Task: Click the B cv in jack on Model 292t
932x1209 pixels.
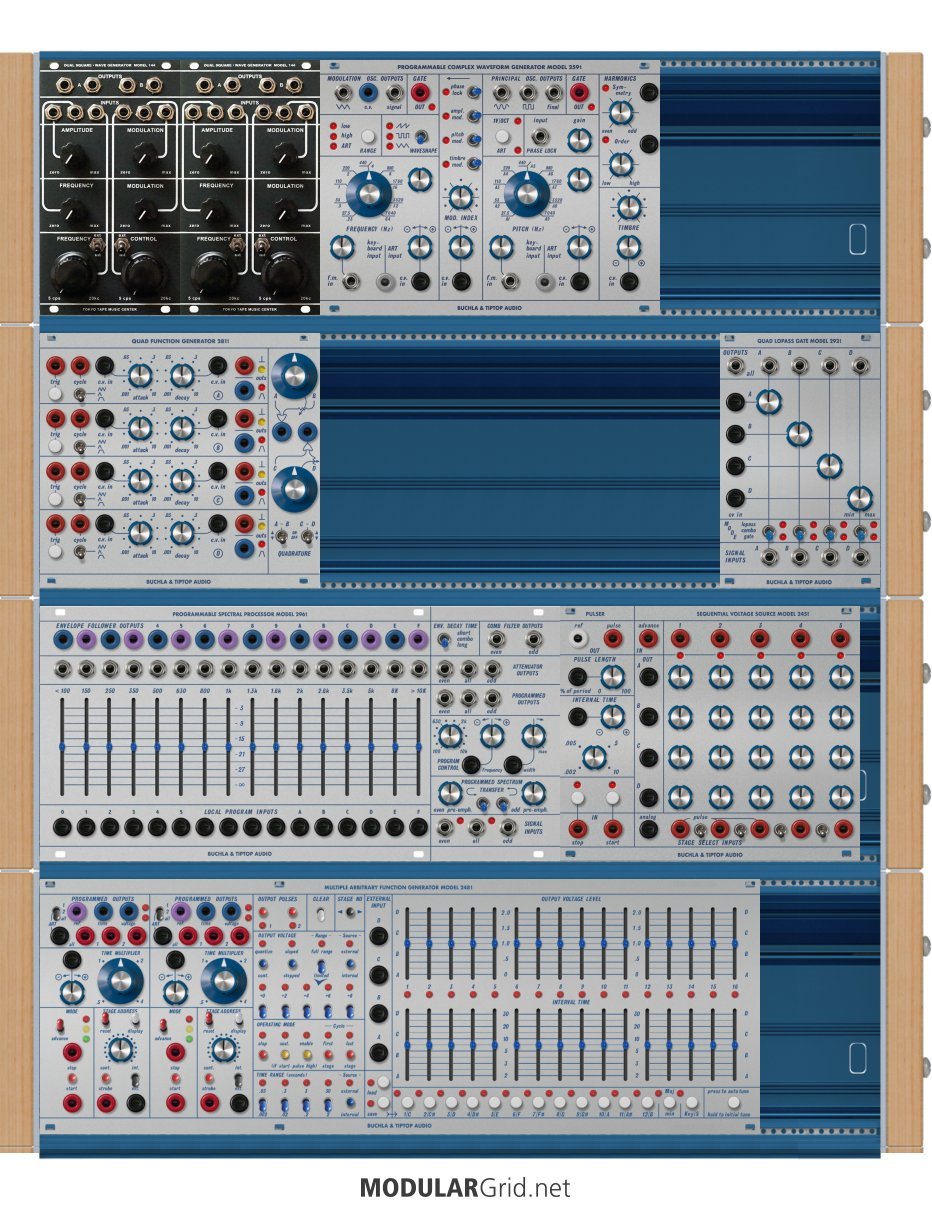Action: [736, 434]
